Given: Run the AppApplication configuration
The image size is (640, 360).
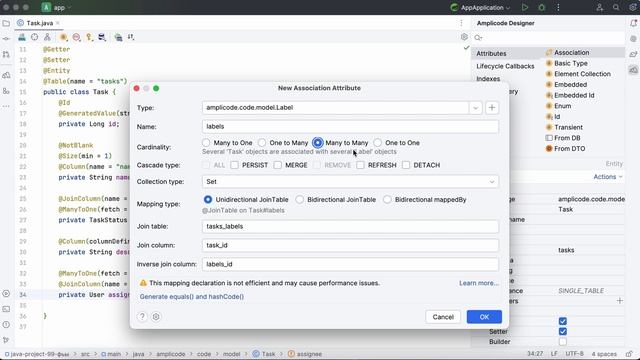Looking at the screenshot, I should [x=525, y=7].
